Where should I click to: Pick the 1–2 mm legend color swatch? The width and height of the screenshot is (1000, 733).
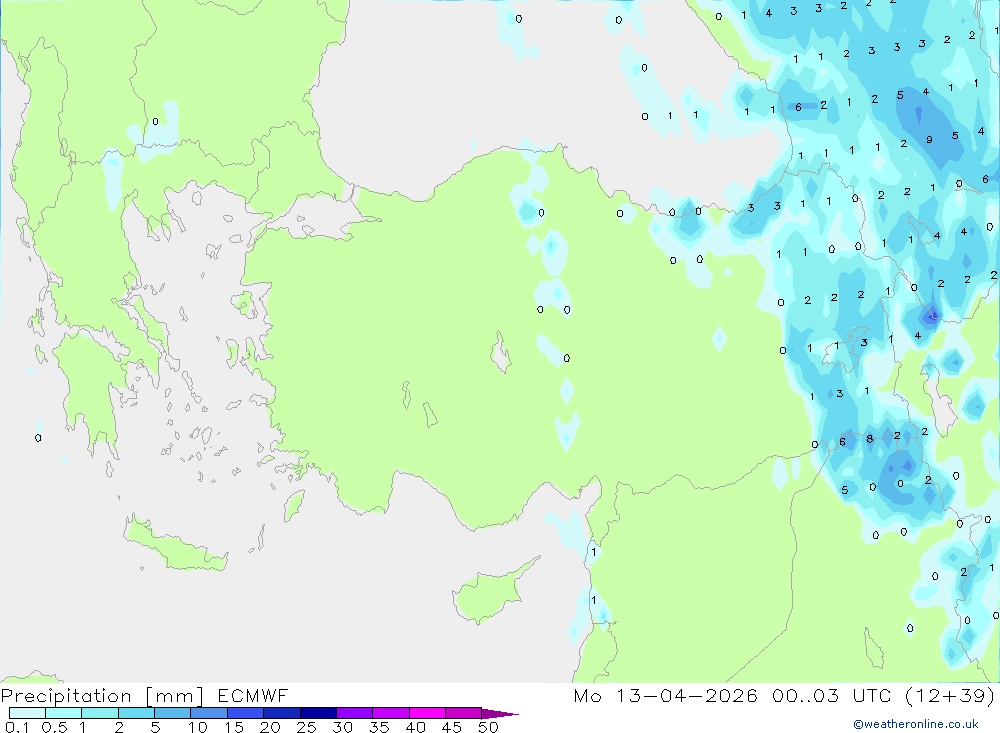(99, 713)
